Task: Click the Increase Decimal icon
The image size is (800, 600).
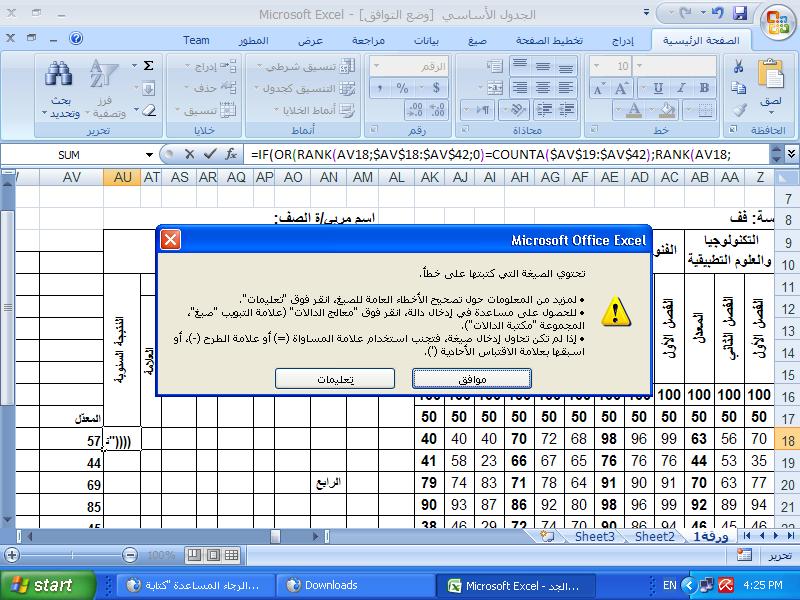Action: coord(438,110)
